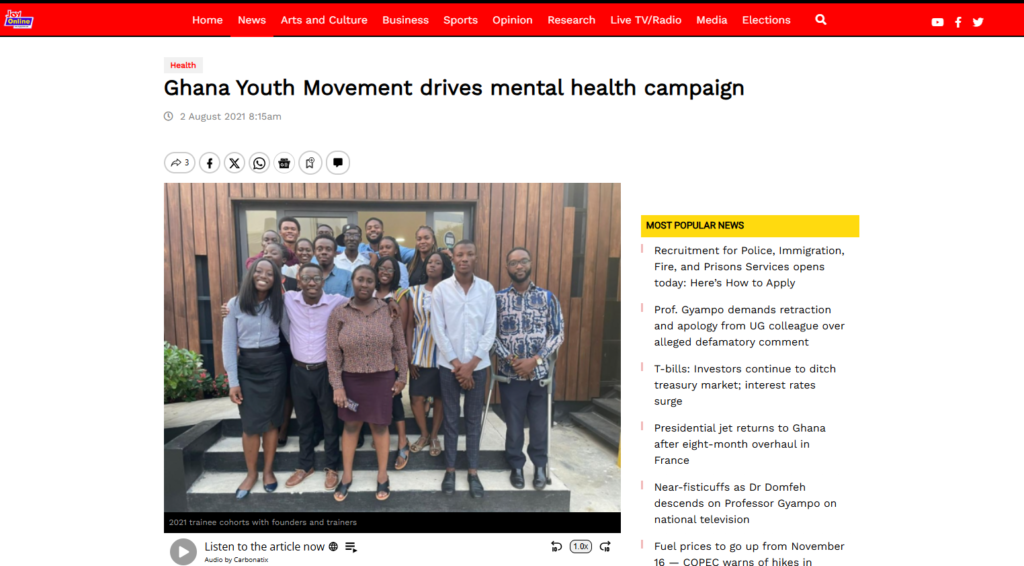Read Presidential jet returns to Ghana story
1024x566 pixels.
(x=740, y=444)
